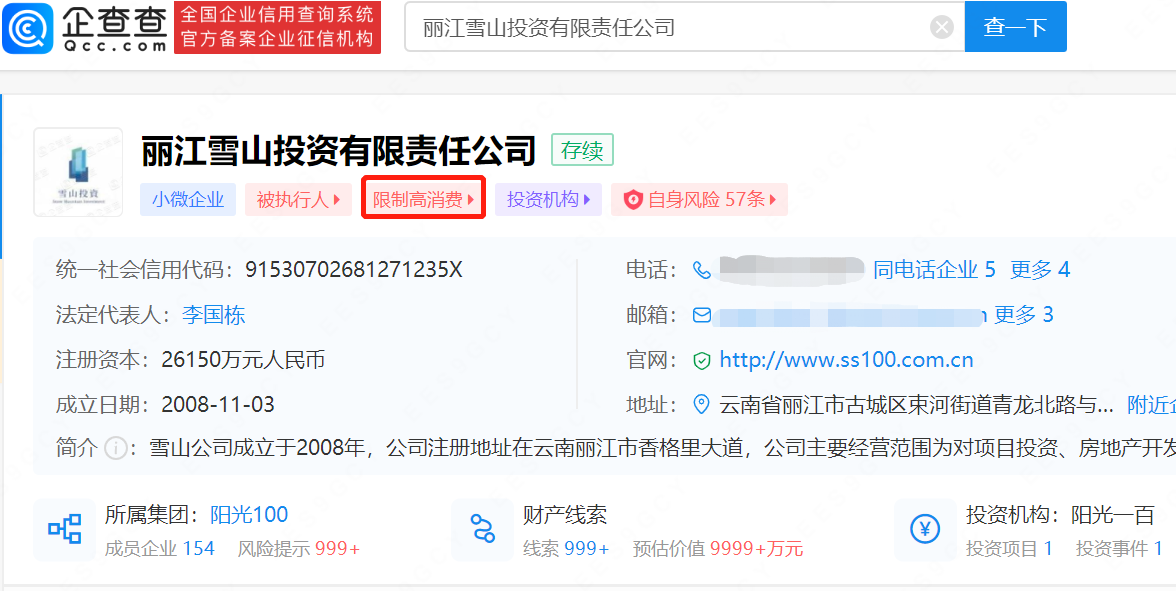
Task: Open 风险提示 999+ link
Action: point(298,549)
